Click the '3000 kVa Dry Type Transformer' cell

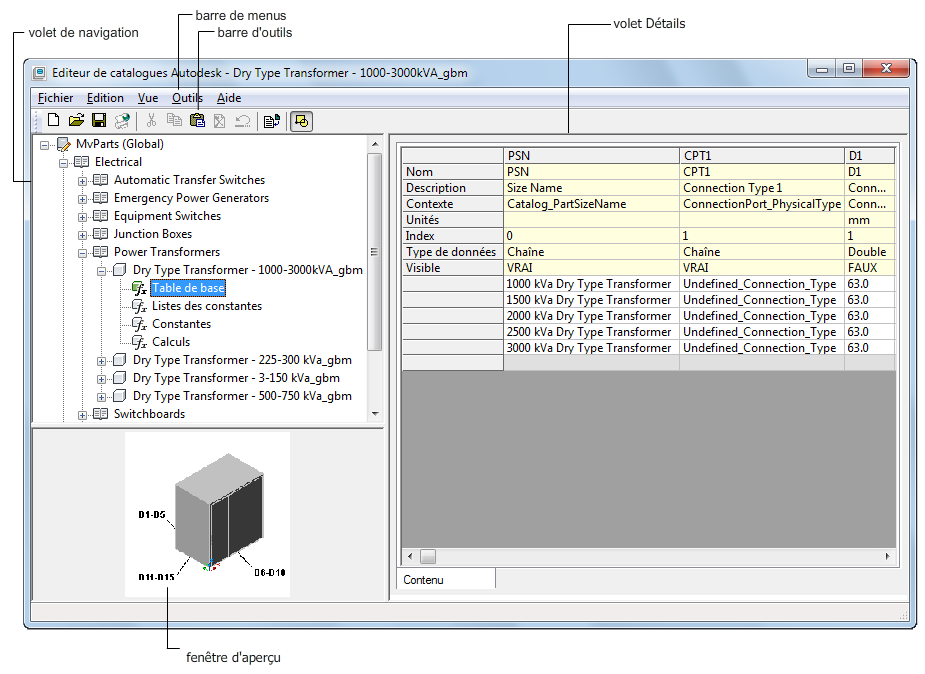coord(591,348)
